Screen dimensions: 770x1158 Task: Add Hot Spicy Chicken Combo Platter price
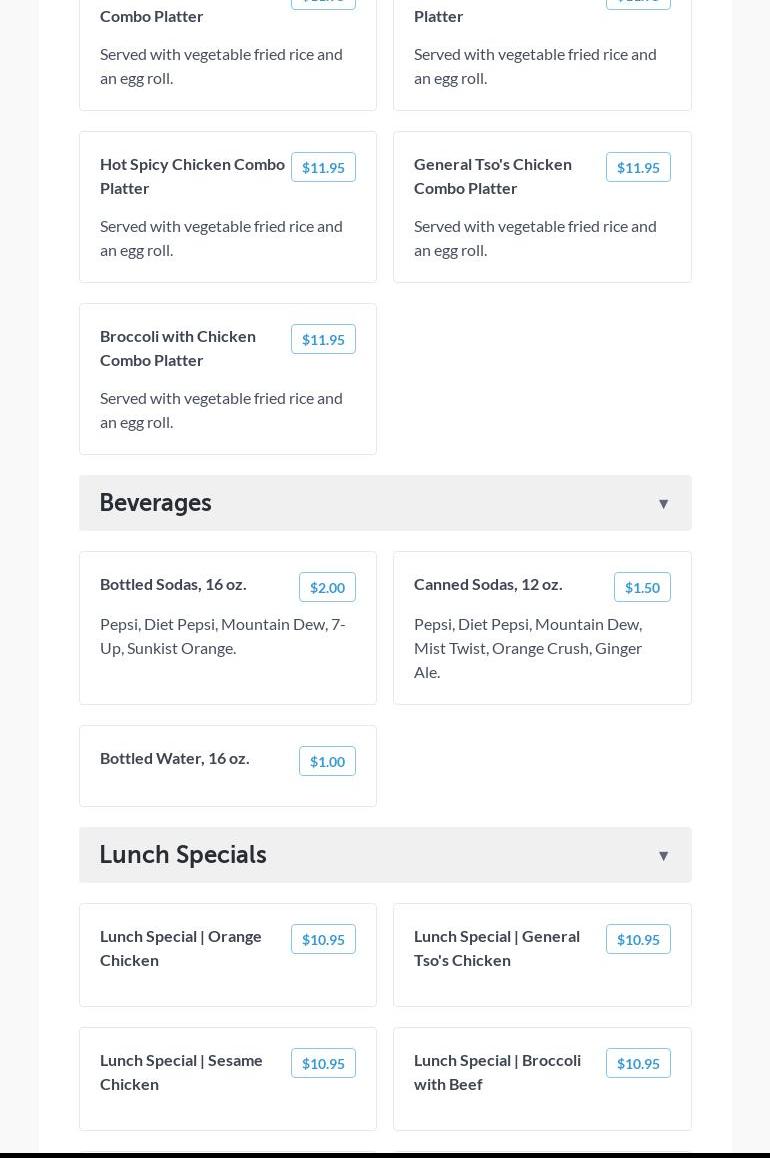tap(323, 168)
